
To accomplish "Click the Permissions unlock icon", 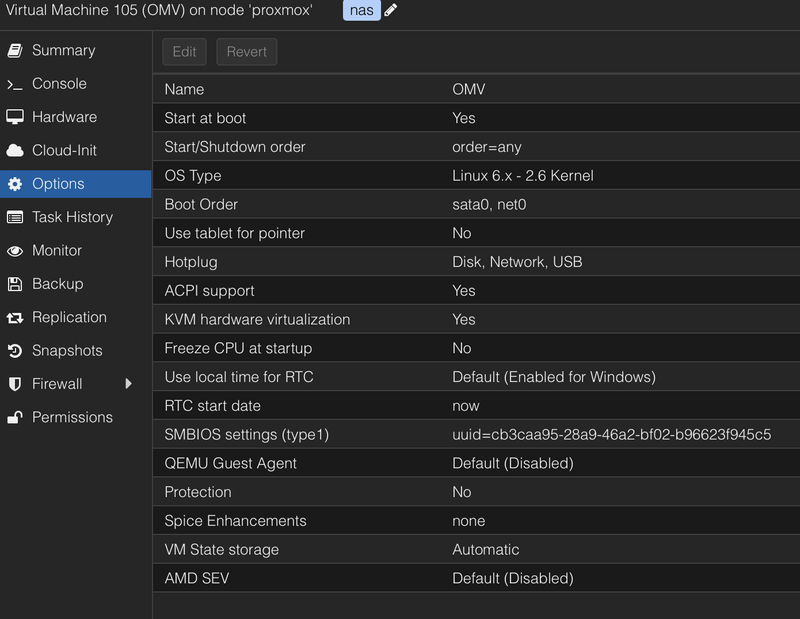I will pyautogui.click(x=15, y=417).
